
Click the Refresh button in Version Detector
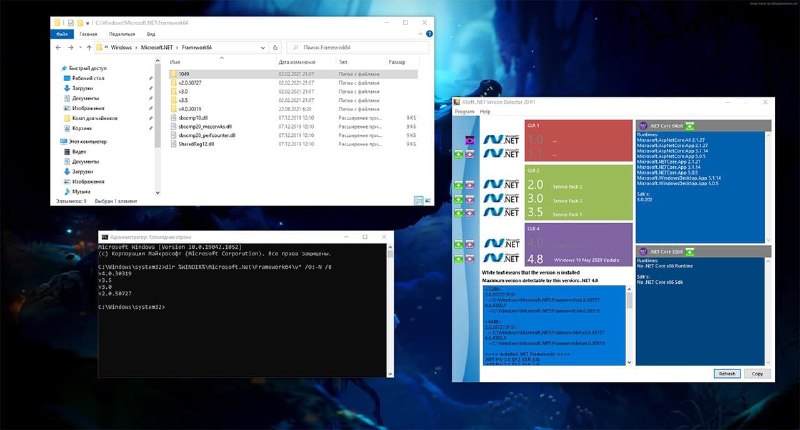pos(727,373)
